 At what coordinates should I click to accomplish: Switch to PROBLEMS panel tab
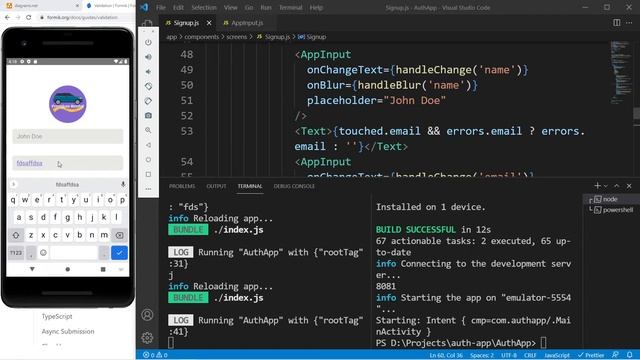click(182, 186)
